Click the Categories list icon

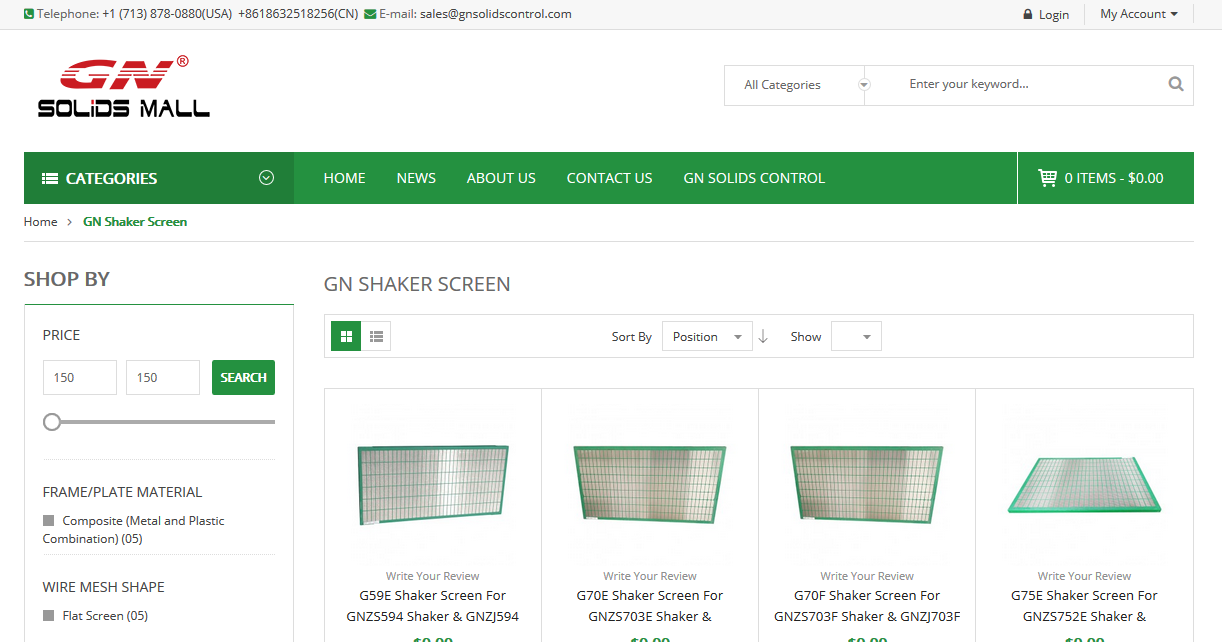[x=50, y=178]
